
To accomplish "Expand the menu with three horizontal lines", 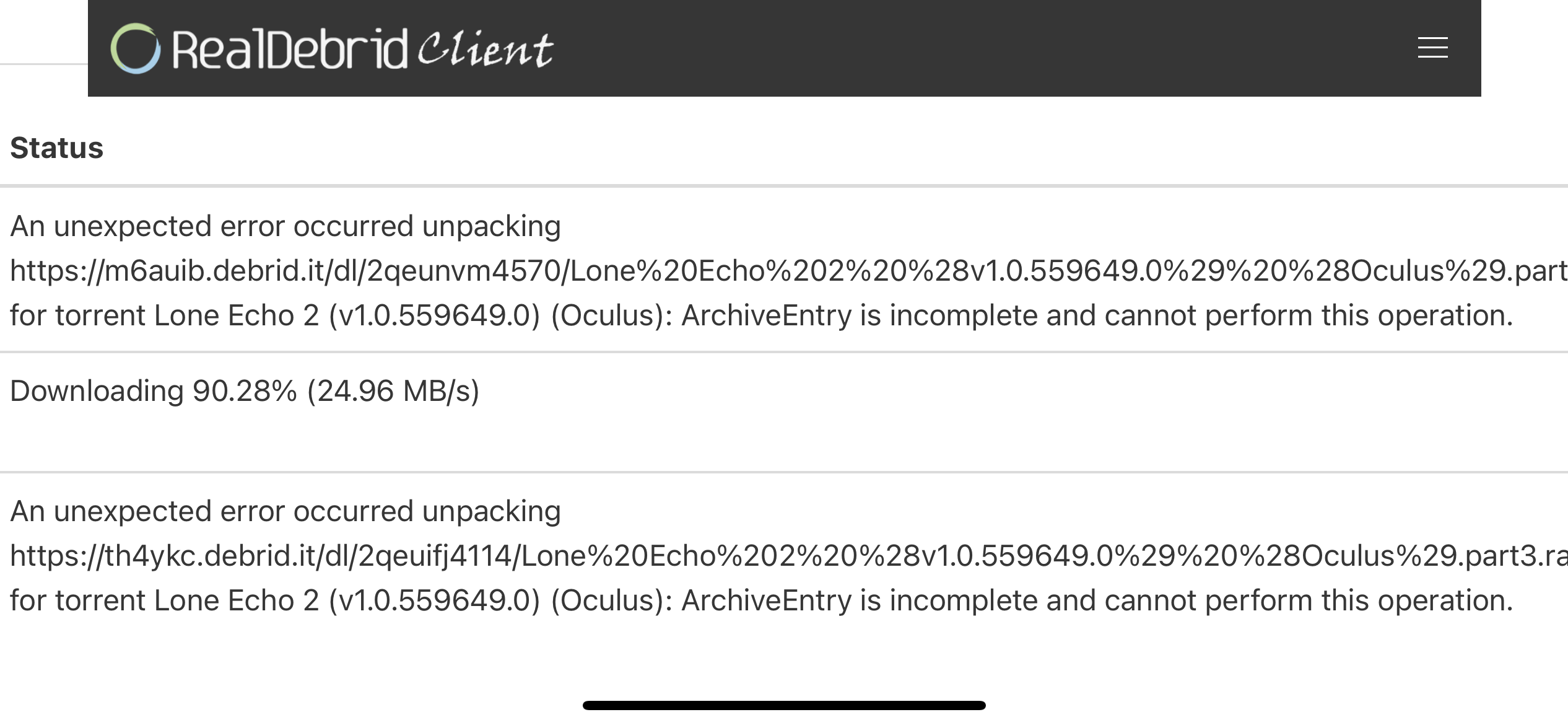I will [1432, 48].
